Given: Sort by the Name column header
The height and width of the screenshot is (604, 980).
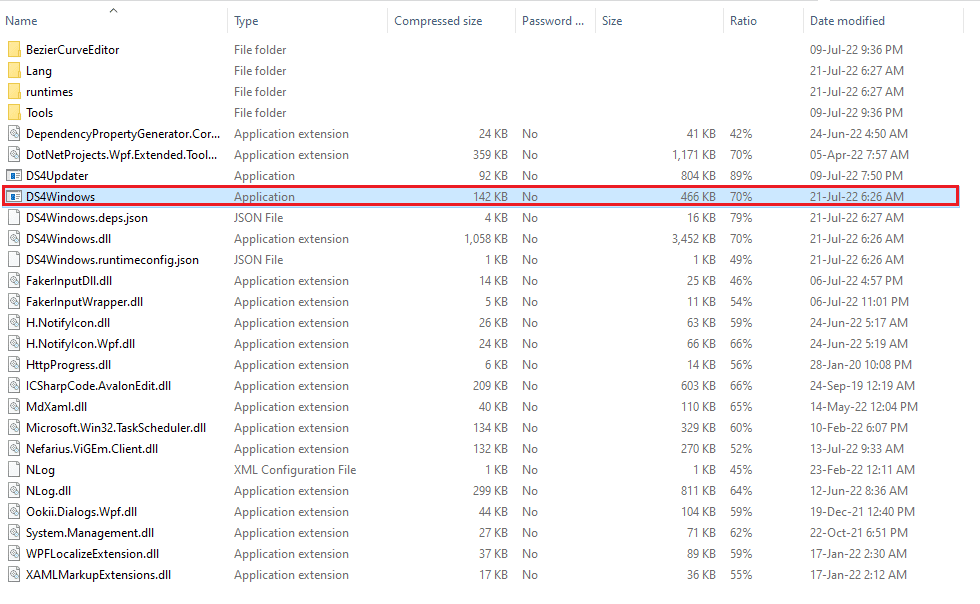Looking at the screenshot, I should (x=21, y=21).
